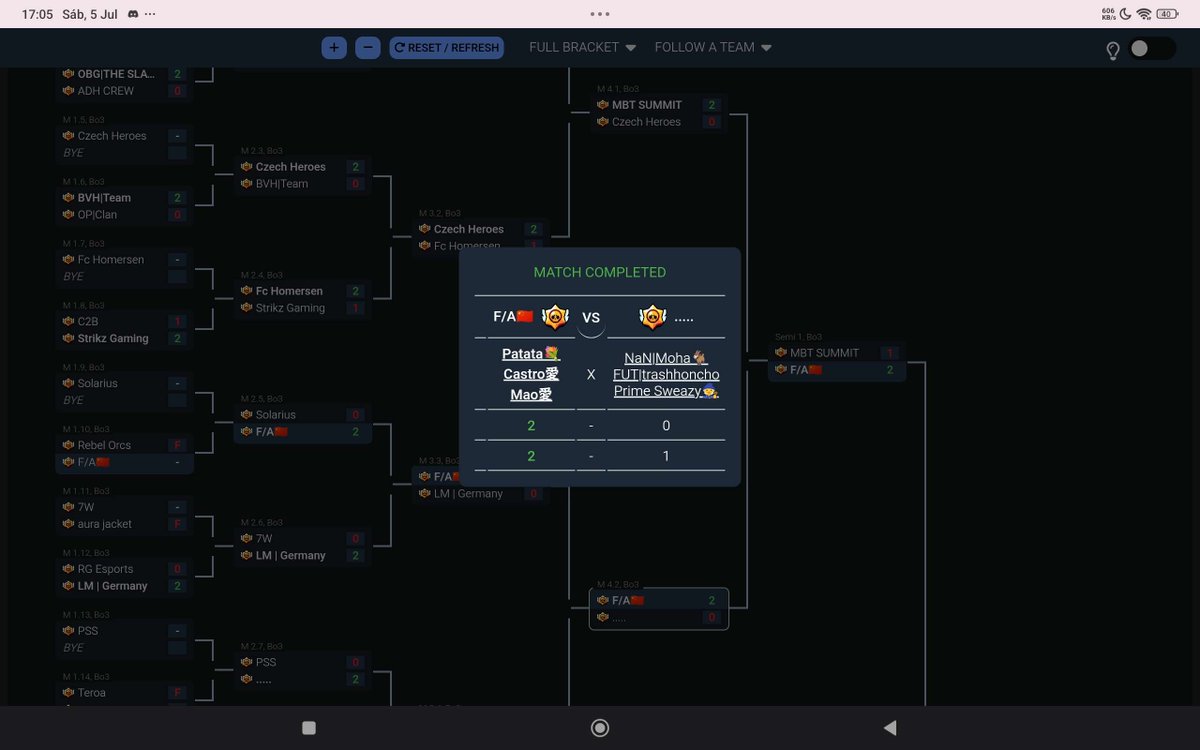Click player link FUT|trashhoncho

click(666, 374)
